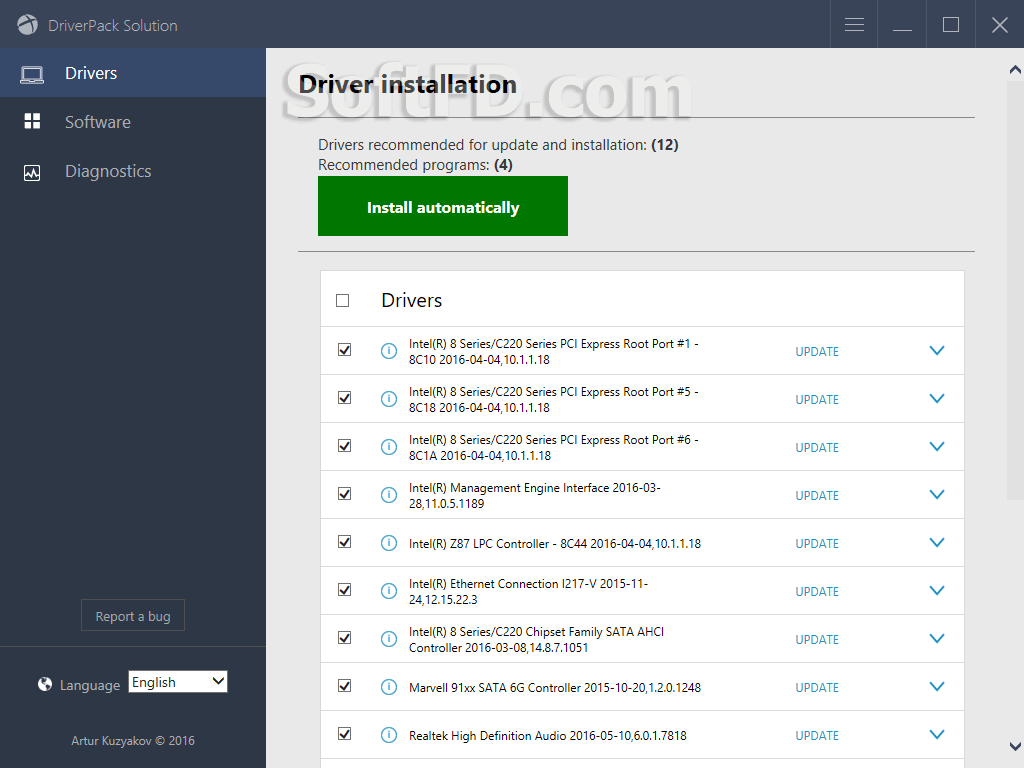Screen dimensions: 1024x768
Task: Show info for PCI Express Root Port #5
Action: coord(389,399)
